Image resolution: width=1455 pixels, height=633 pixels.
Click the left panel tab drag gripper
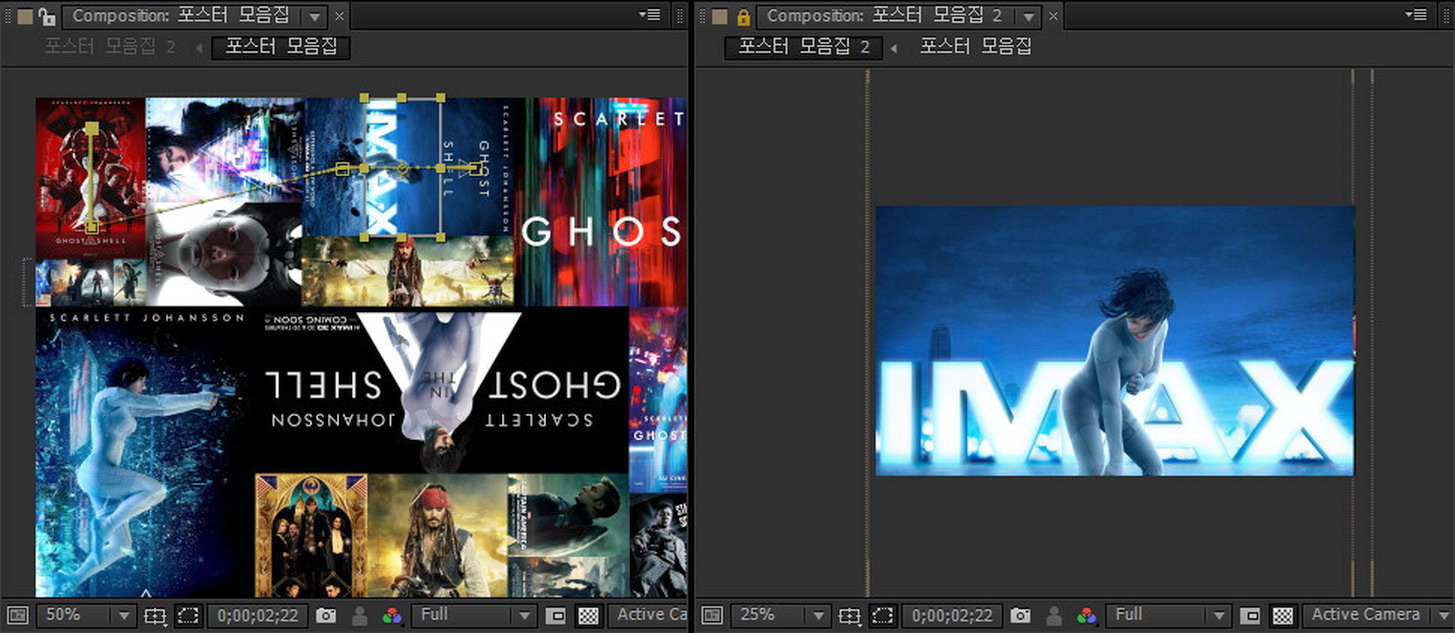coord(7,16)
